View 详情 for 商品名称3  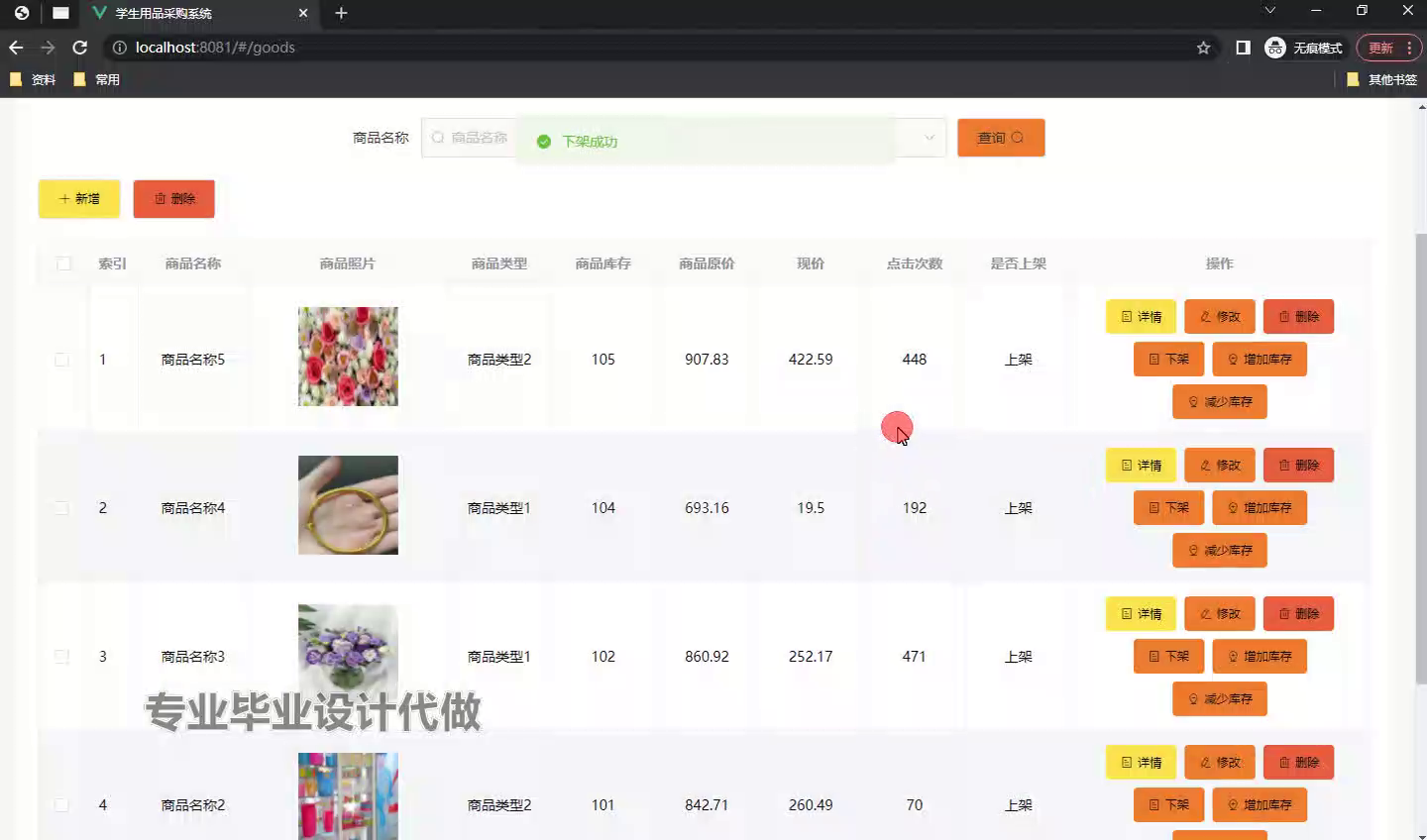[x=1141, y=614]
